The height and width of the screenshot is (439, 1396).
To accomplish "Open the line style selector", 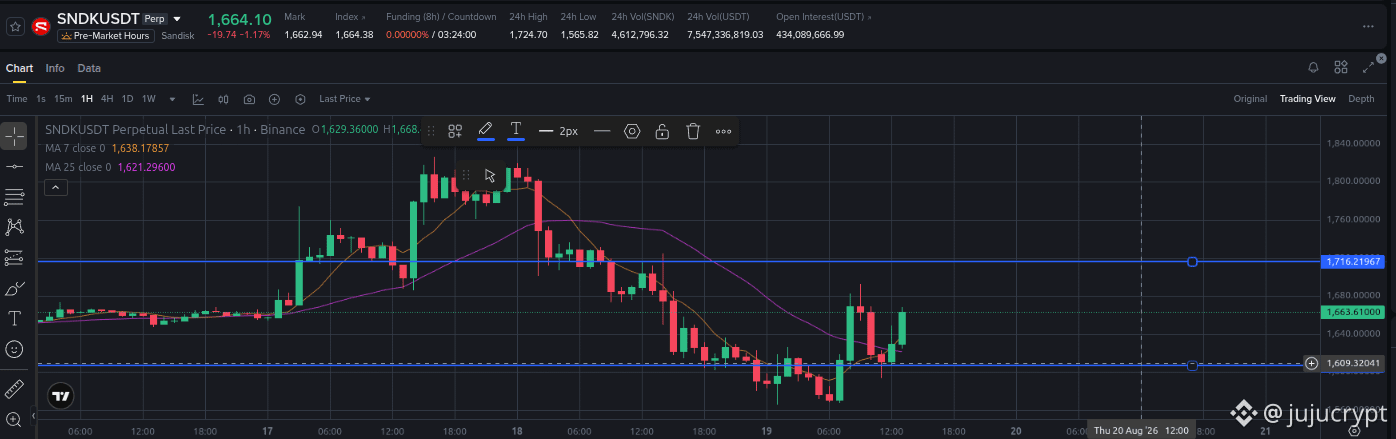I will coord(602,131).
